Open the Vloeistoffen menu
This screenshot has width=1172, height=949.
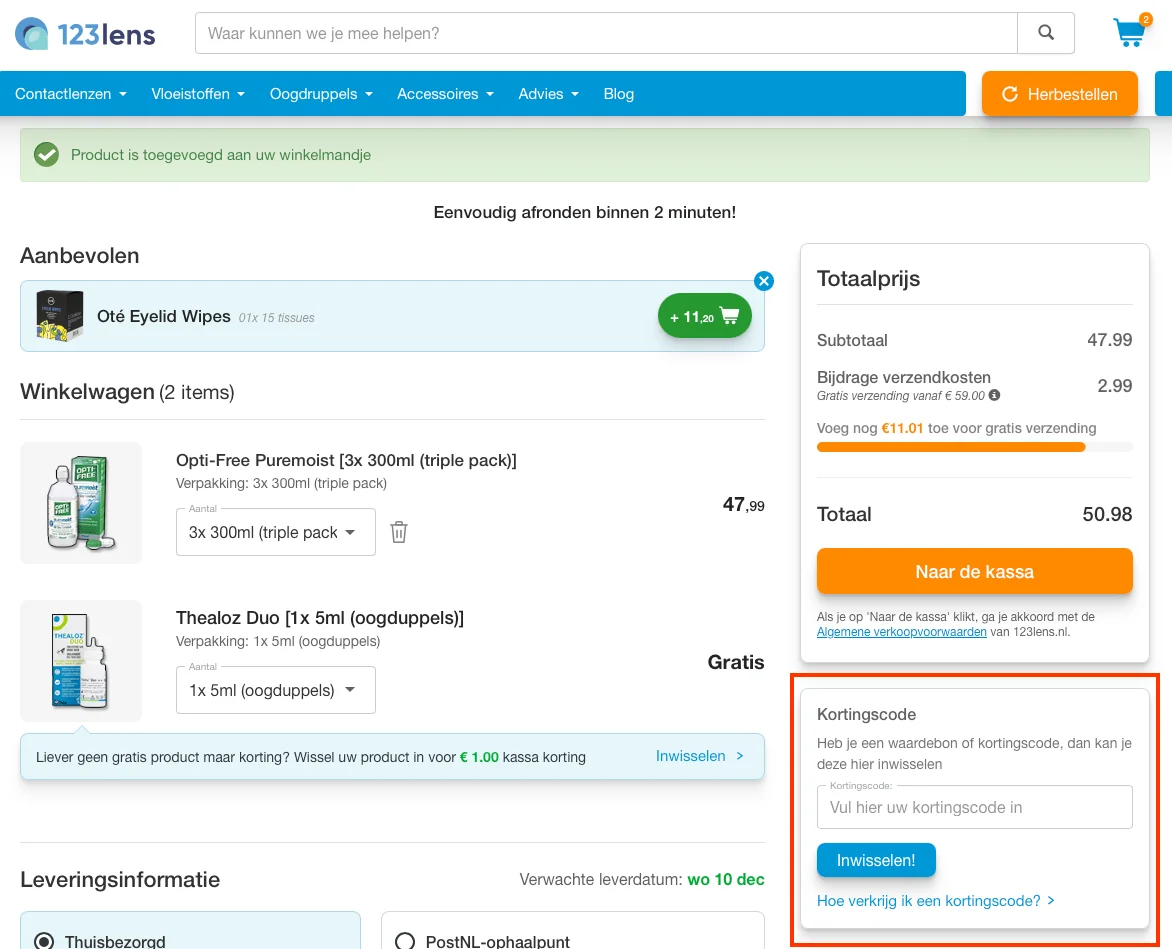pos(198,94)
